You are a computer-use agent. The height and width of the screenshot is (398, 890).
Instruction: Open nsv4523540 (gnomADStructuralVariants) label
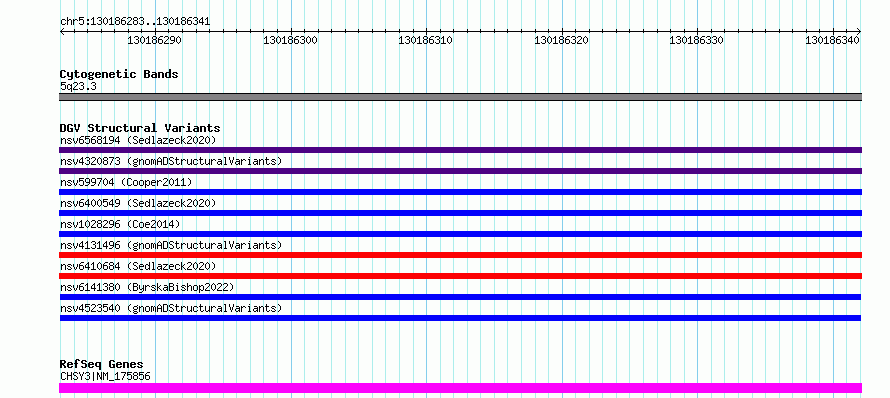point(171,308)
